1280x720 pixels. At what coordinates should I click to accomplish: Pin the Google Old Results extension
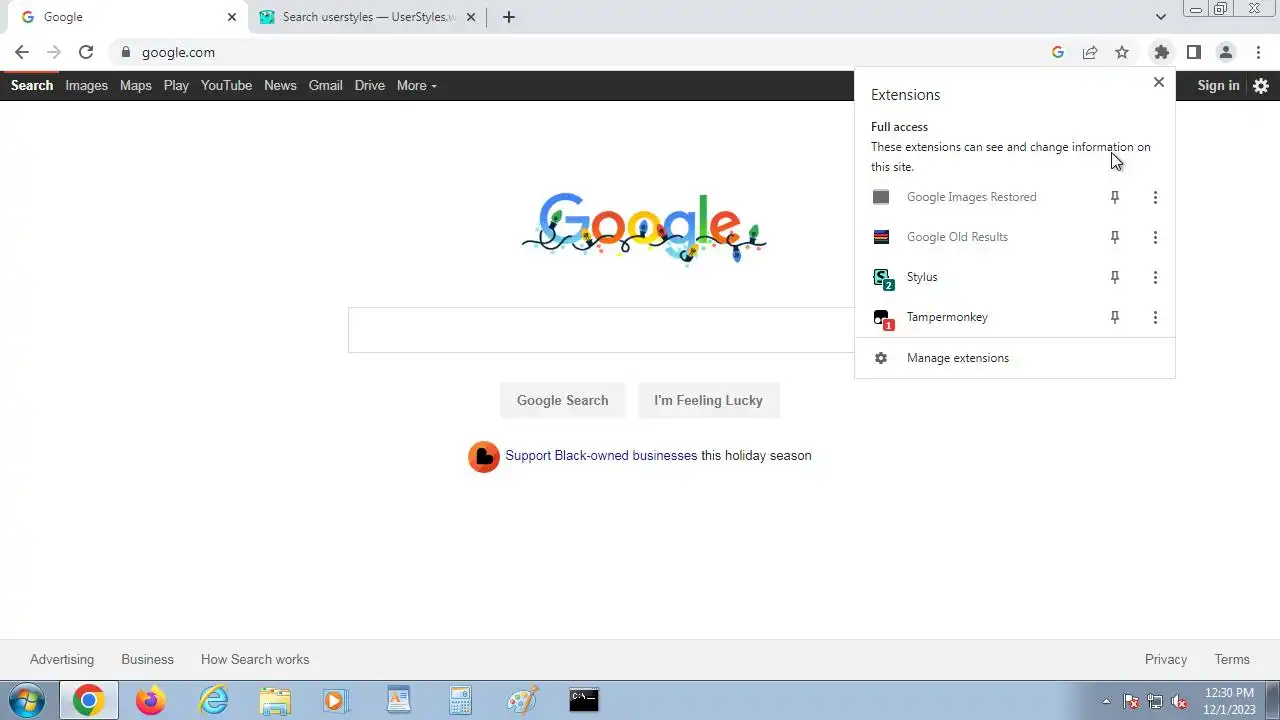1115,237
